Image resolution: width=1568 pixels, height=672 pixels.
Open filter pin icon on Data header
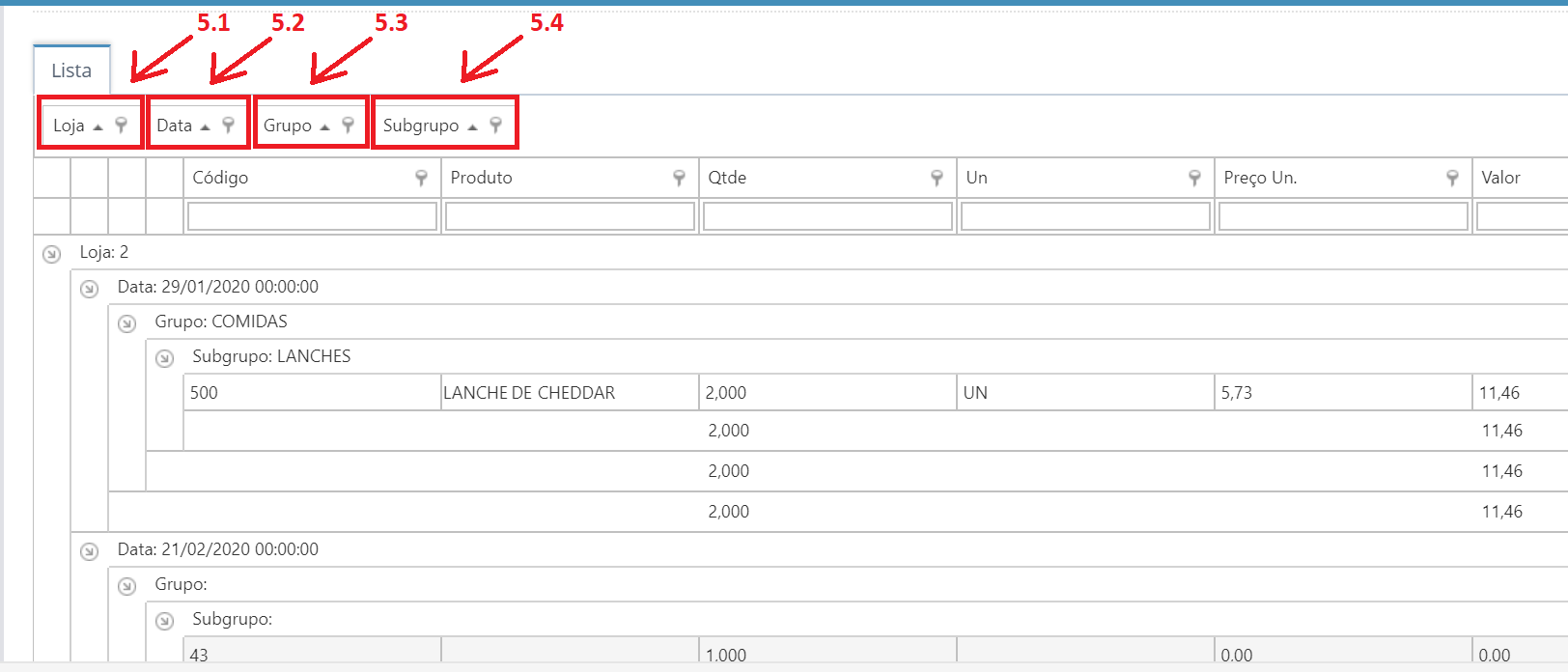pos(228,125)
